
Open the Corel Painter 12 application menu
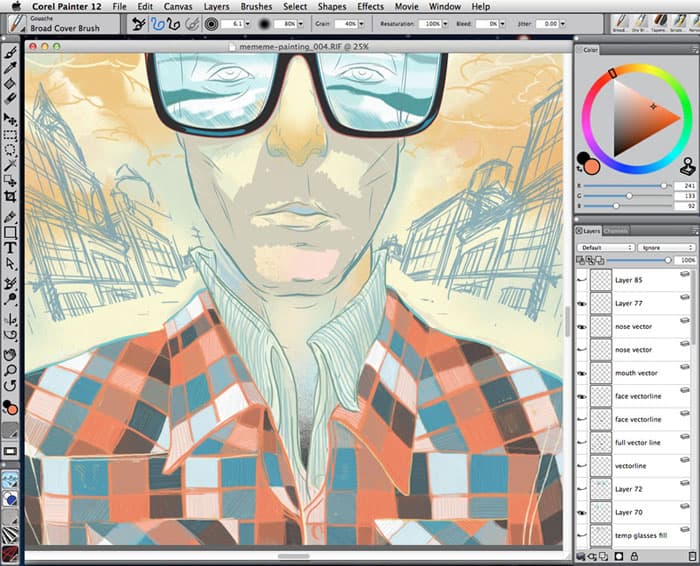(x=67, y=6)
